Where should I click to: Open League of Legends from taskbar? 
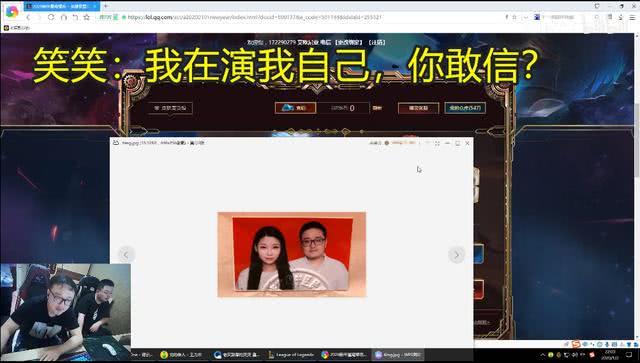pos(291,354)
